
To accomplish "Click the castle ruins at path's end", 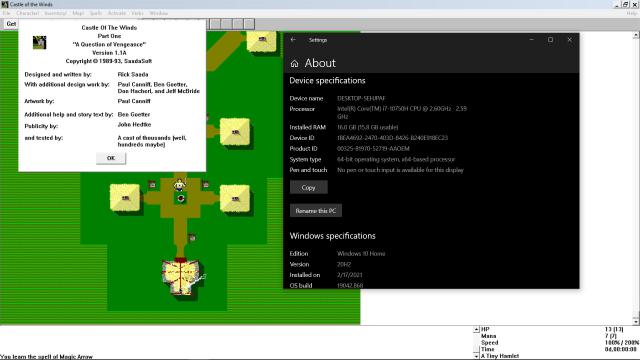I will 181,277.
